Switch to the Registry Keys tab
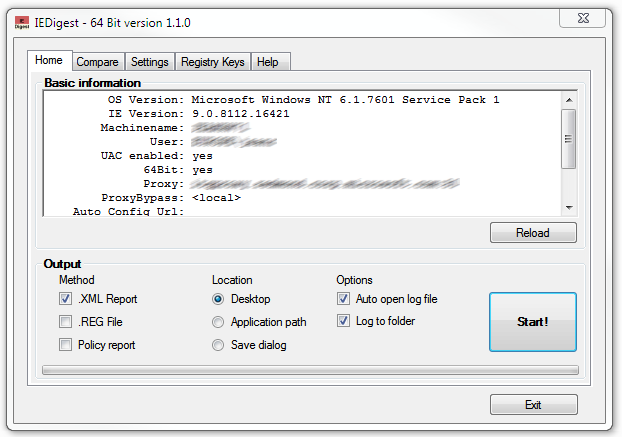The image size is (622, 437). pos(213,62)
